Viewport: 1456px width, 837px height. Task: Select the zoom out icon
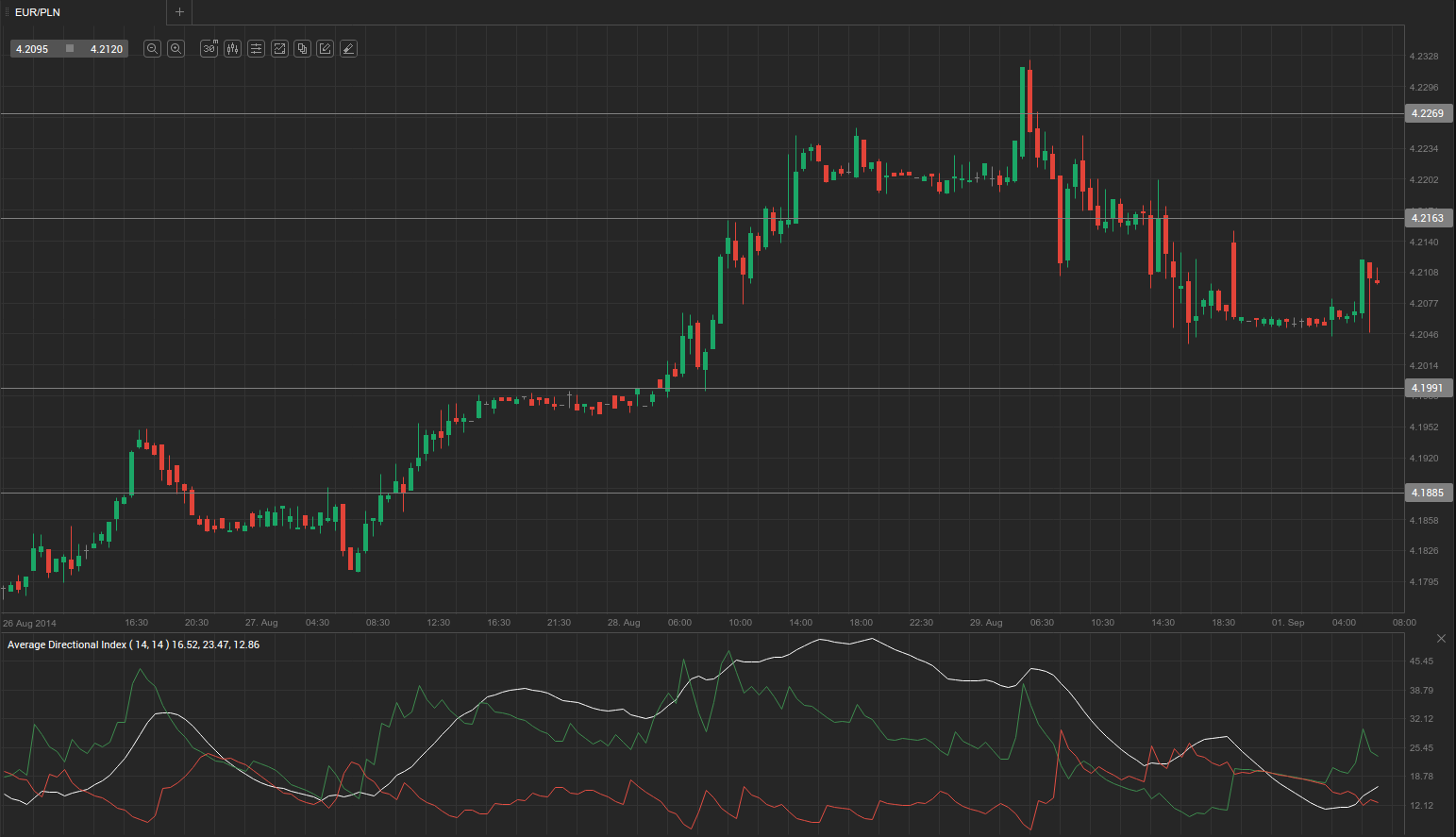click(x=152, y=48)
